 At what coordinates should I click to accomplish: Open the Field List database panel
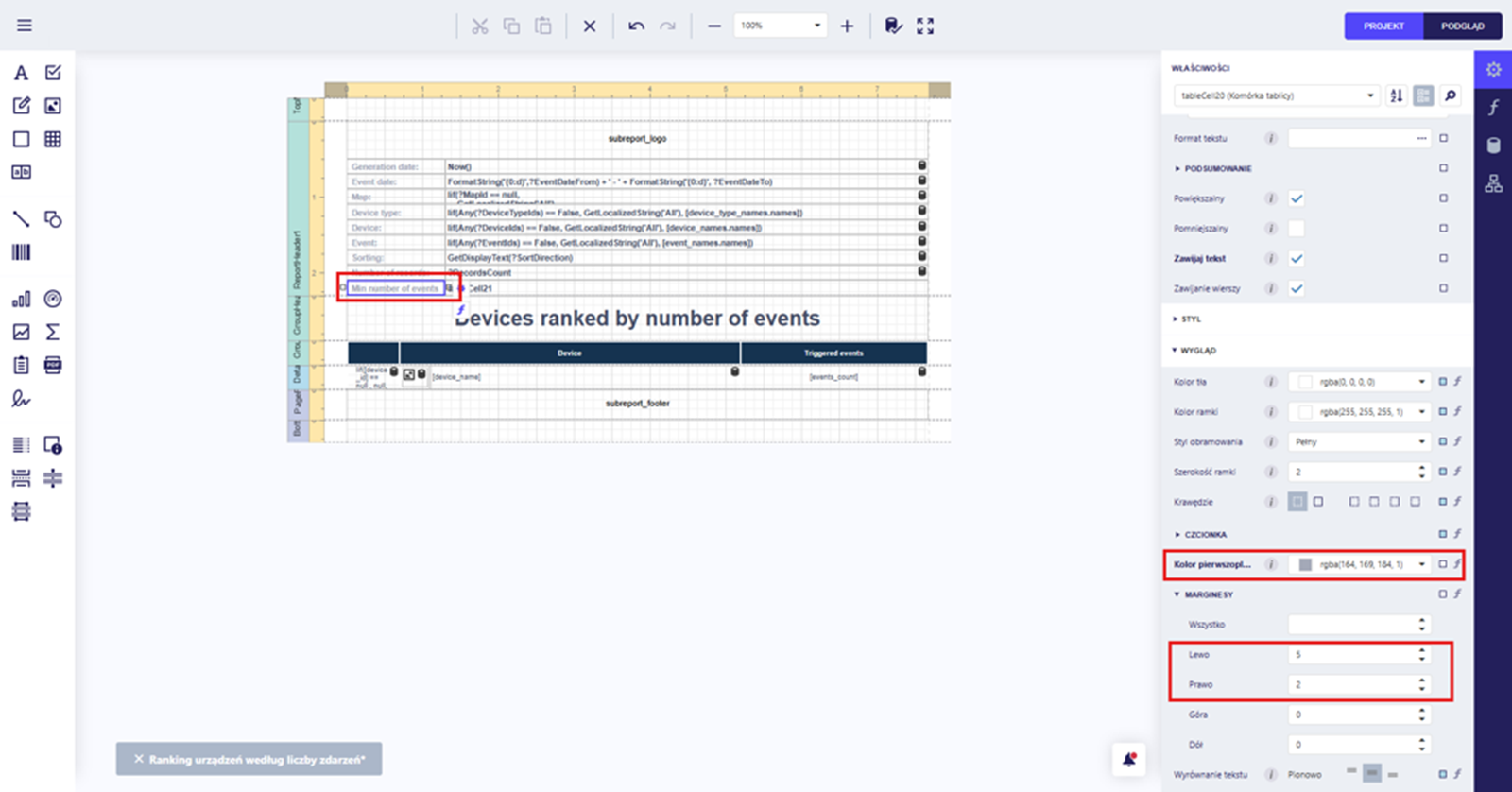tap(1493, 146)
